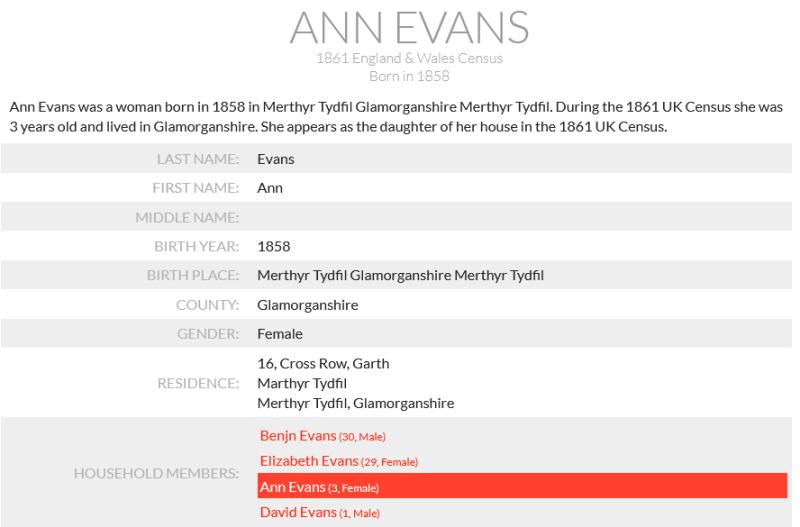Click the birth place value in the table
The width and height of the screenshot is (800, 527).
click(401, 275)
